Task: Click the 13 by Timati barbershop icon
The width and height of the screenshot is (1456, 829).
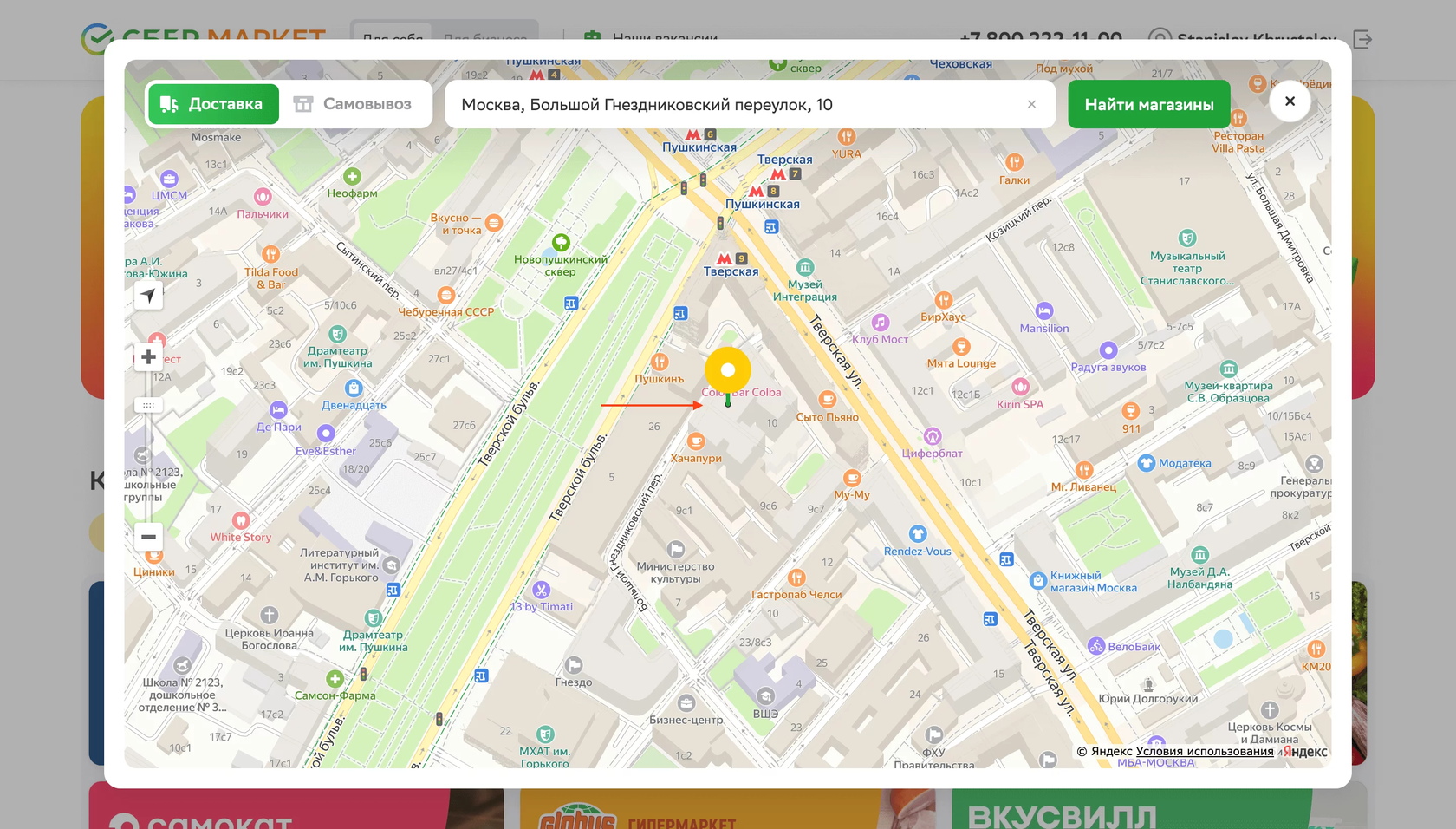Action: tap(541, 590)
